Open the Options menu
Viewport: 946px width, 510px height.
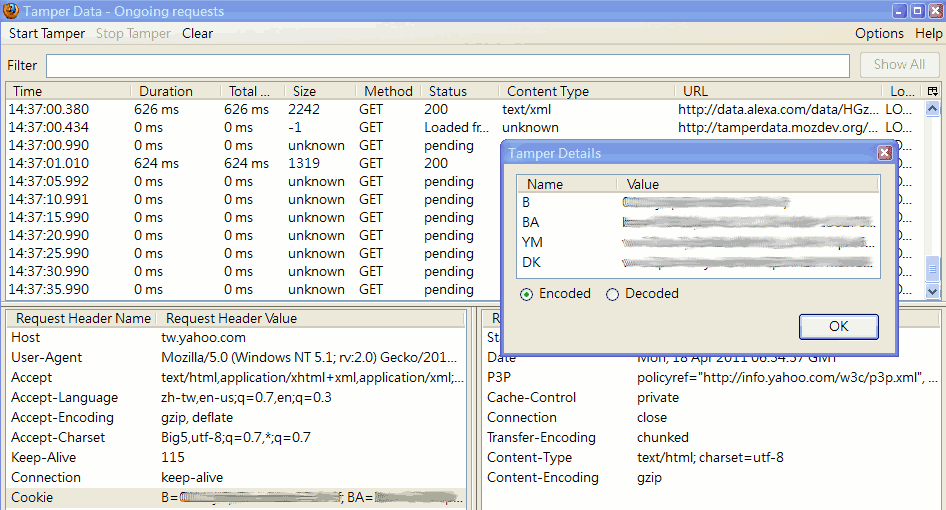(x=879, y=34)
